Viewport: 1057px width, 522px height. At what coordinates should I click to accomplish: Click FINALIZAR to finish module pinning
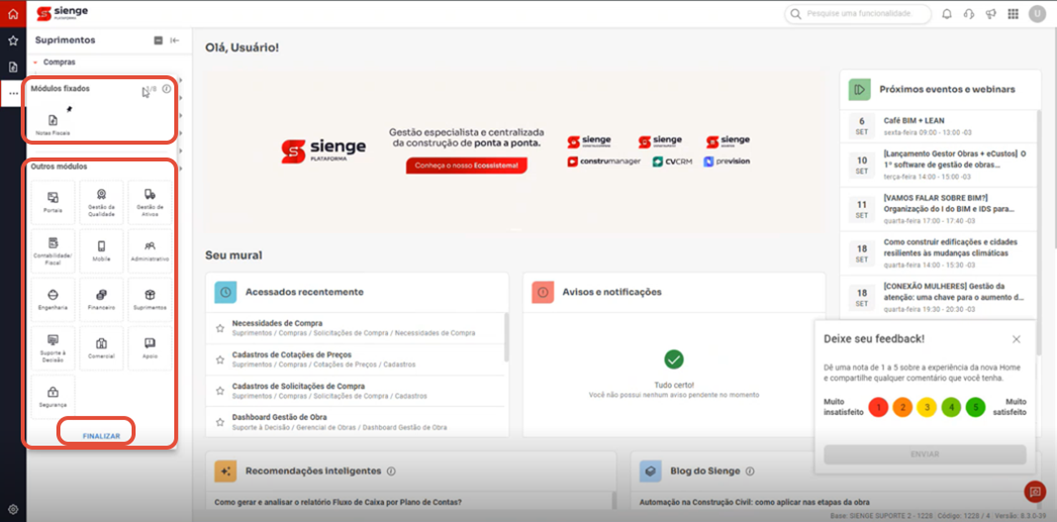pos(101,436)
